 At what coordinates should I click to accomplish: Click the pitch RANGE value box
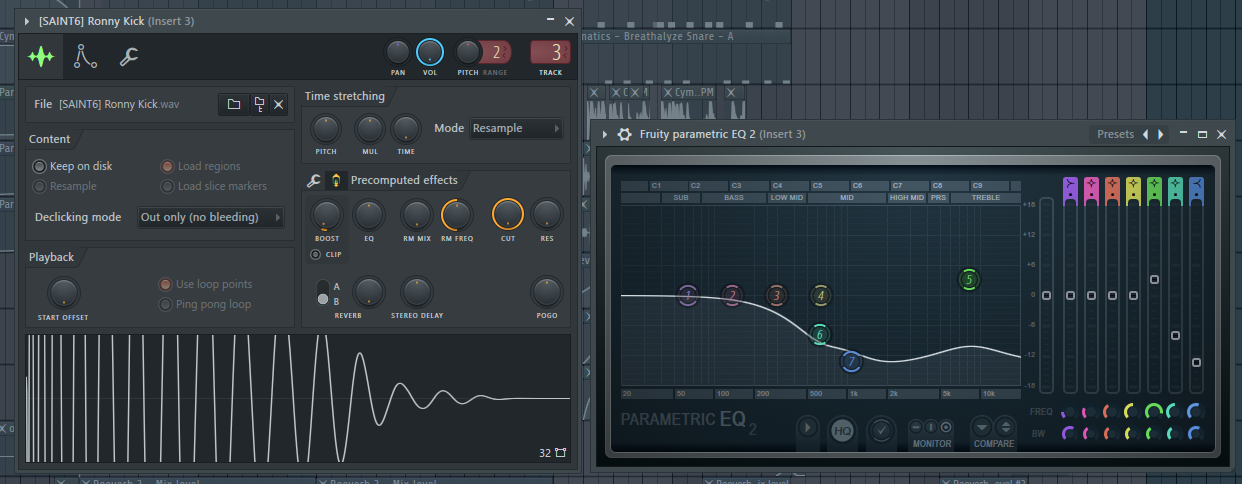pyautogui.click(x=496, y=53)
